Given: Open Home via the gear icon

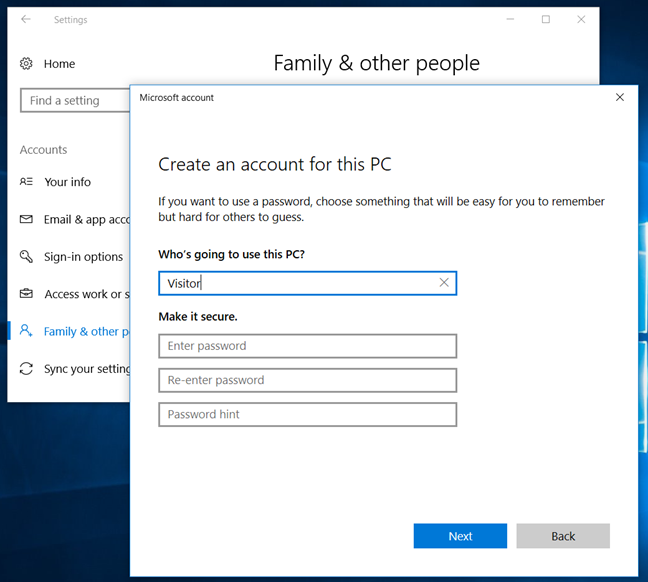Looking at the screenshot, I should coord(26,64).
